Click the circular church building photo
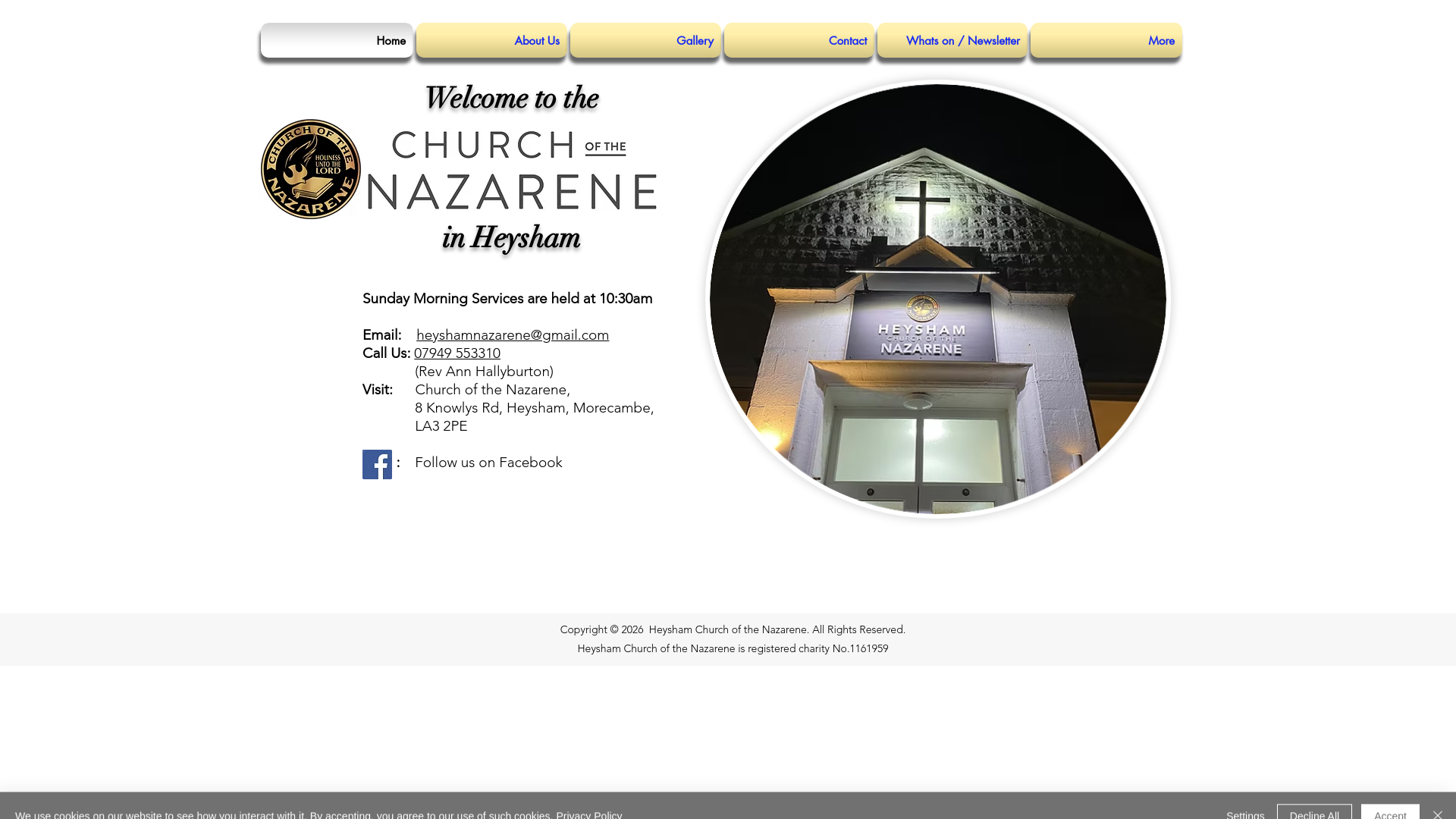The image size is (1456, 819). coord(938,299)
